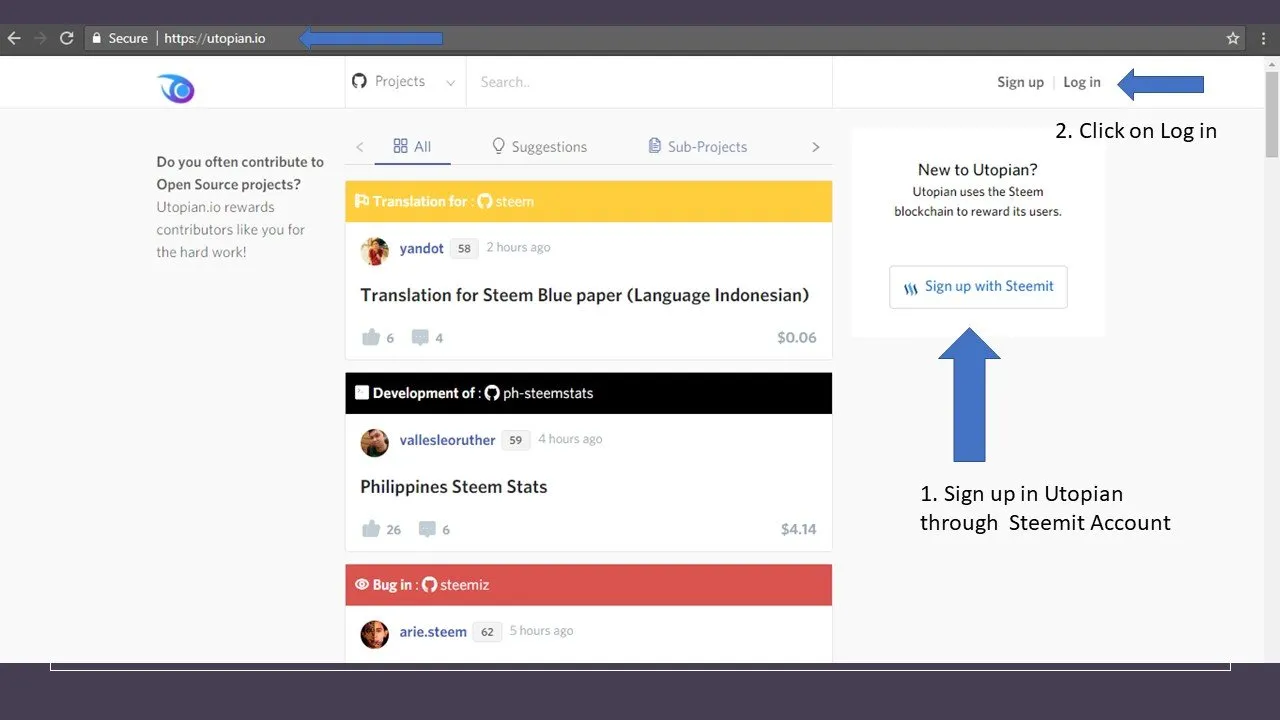This screenshot has width=1280, height=720.
Task: Open vallesleoruther's avatar
Action: click(x=375, y=443)
